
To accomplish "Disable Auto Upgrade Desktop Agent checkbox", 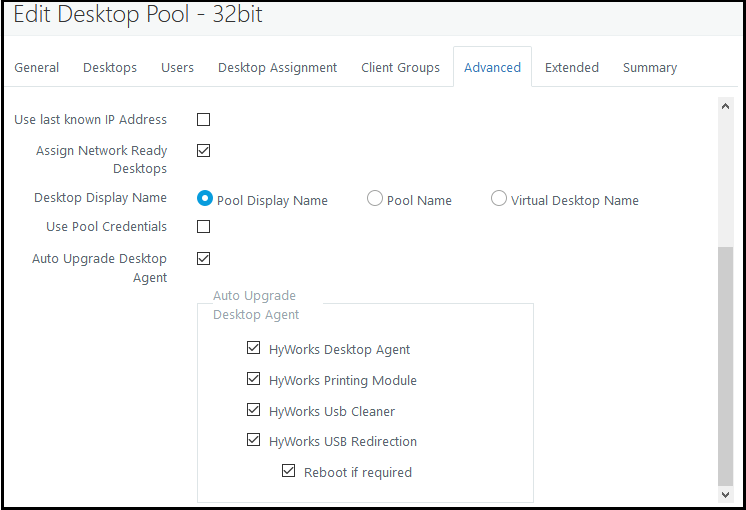I will click(204, 259).
